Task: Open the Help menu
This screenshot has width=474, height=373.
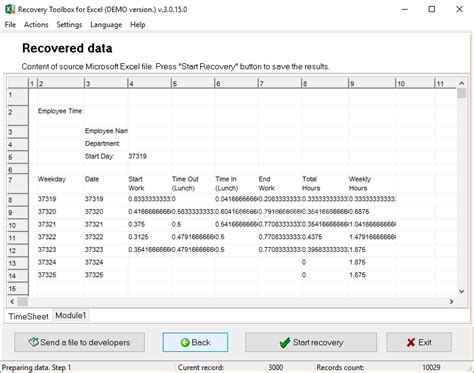Action: [137, 25]
